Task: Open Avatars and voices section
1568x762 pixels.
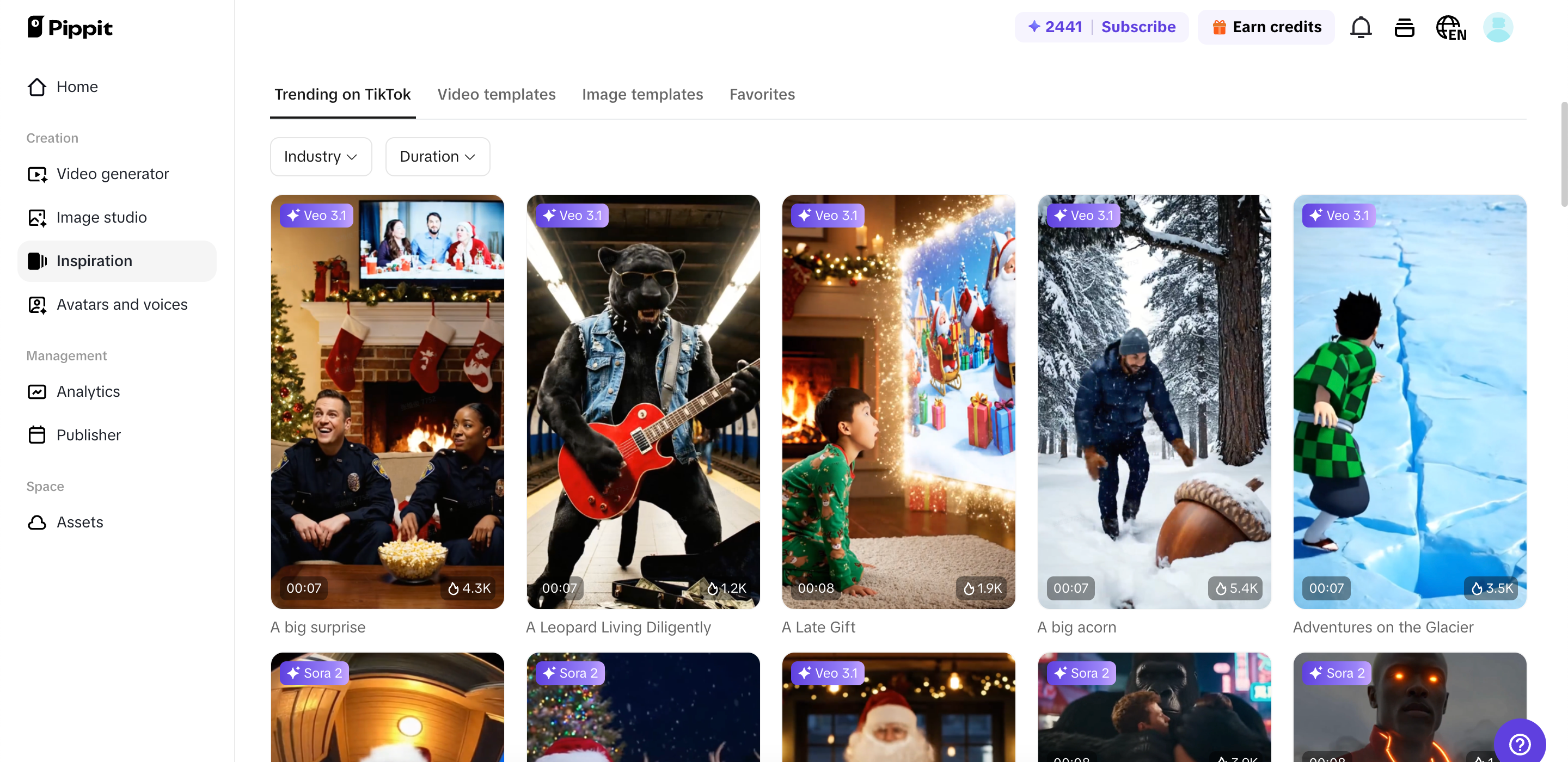Action: 122,304
